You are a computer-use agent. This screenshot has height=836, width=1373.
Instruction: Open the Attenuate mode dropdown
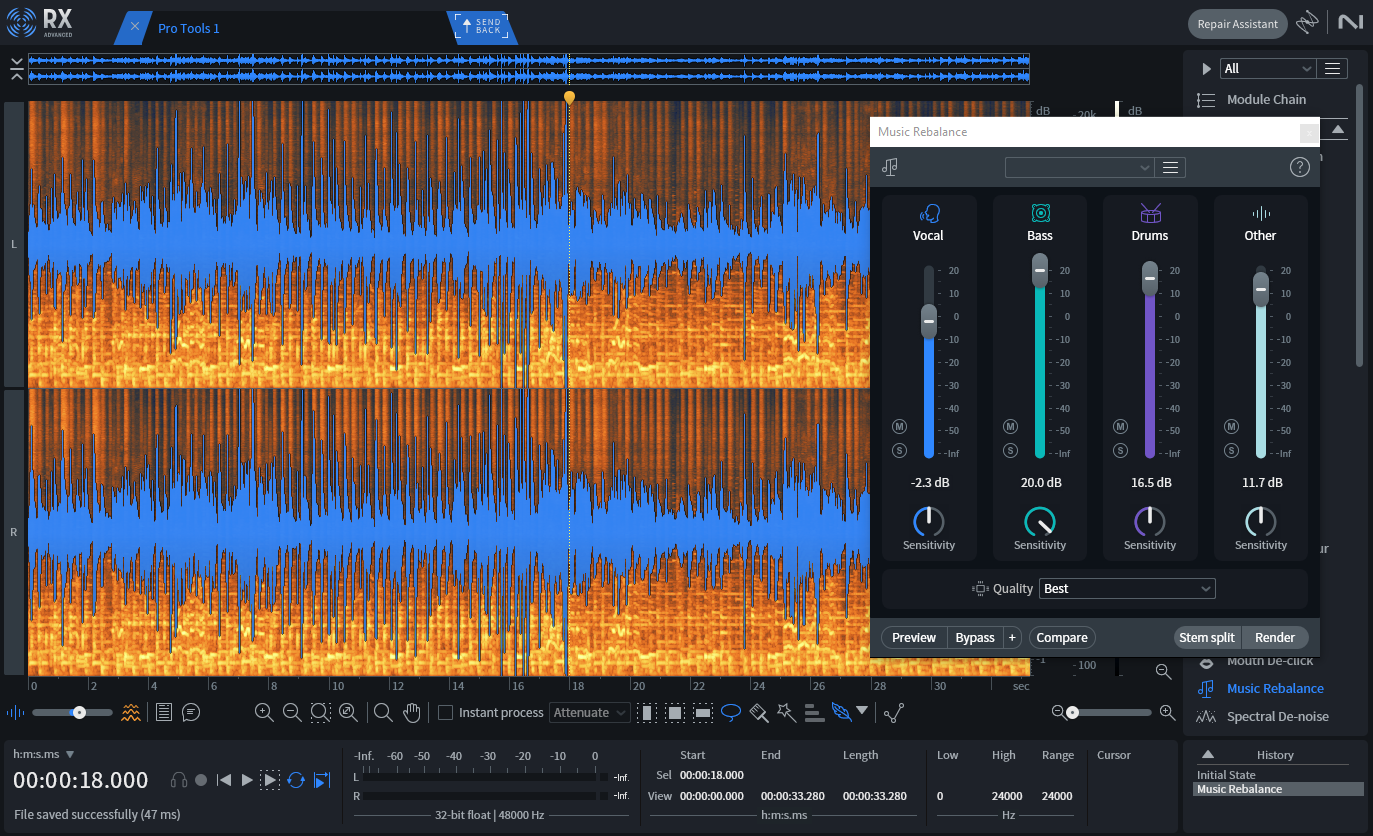(589, 713)
